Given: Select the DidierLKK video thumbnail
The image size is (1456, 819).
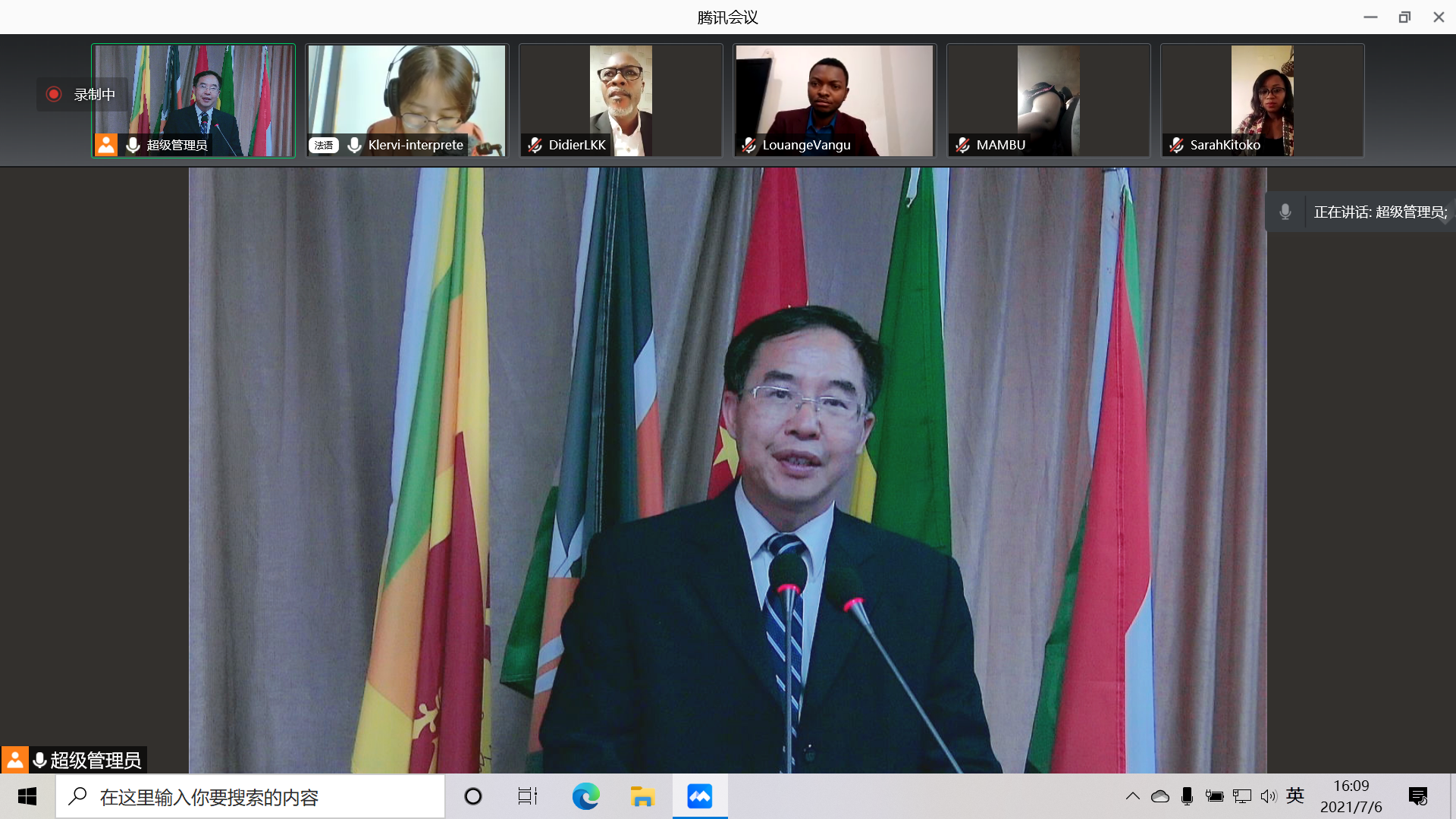Looking at the screenshot, I should pyautogui.click(x=621, y=100).
